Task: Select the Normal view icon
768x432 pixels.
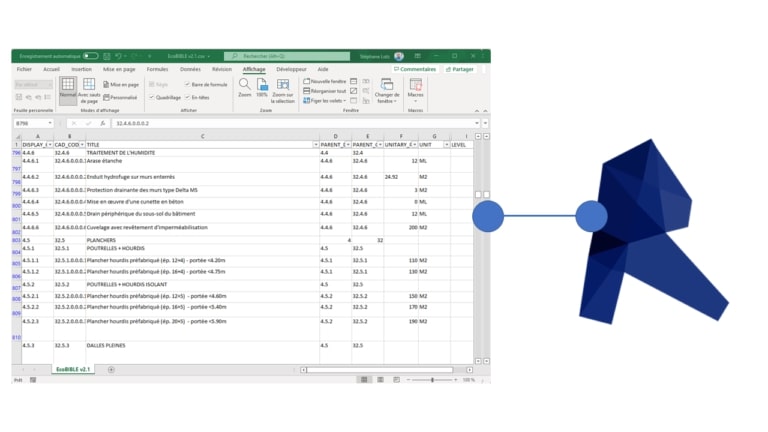Action: click(68, 87)
